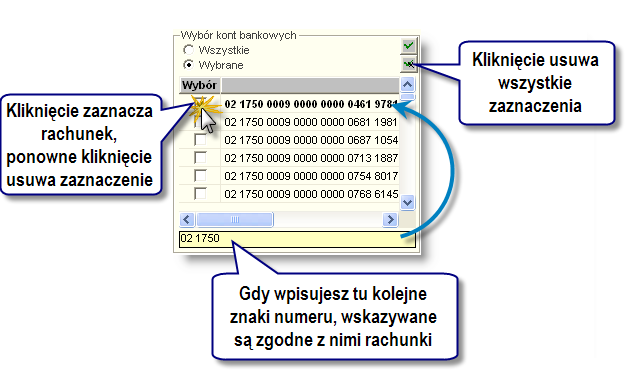Click the green checkmark select-all icon

click(408, 46)
